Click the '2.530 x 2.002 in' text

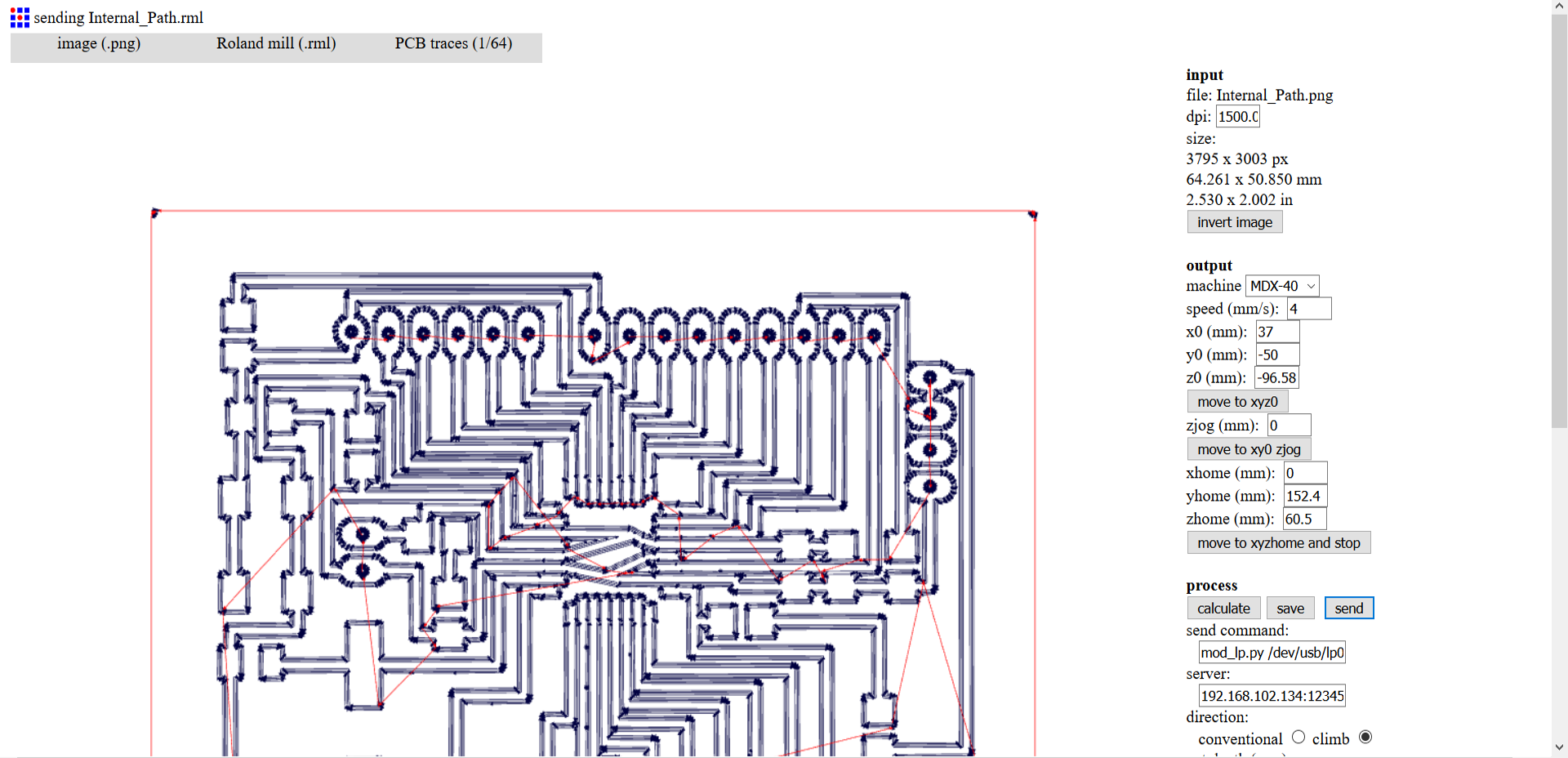tap(1239, 199)
